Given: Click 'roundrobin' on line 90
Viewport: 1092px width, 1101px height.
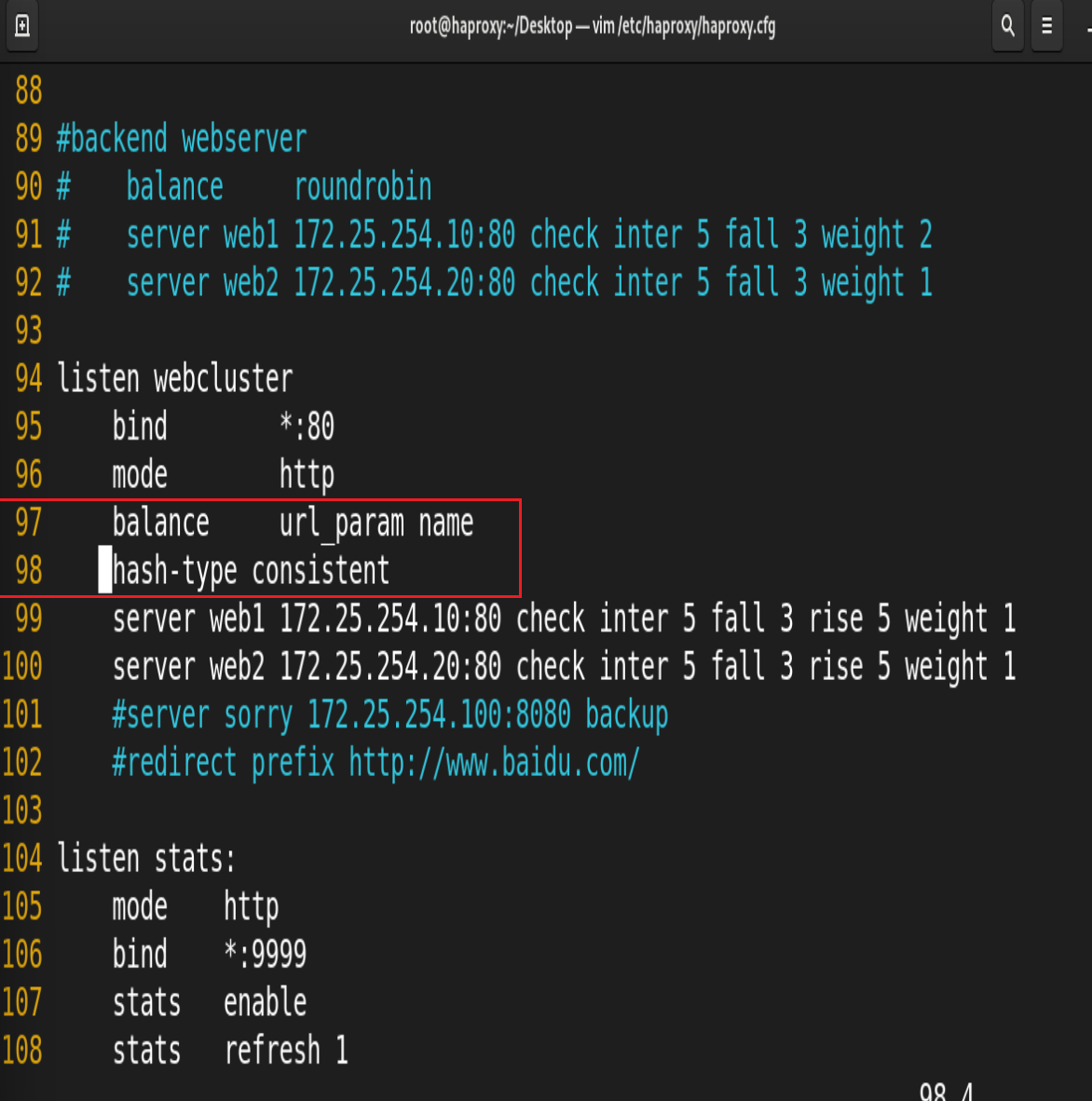Looking at the screenshot, I should 362,187.
